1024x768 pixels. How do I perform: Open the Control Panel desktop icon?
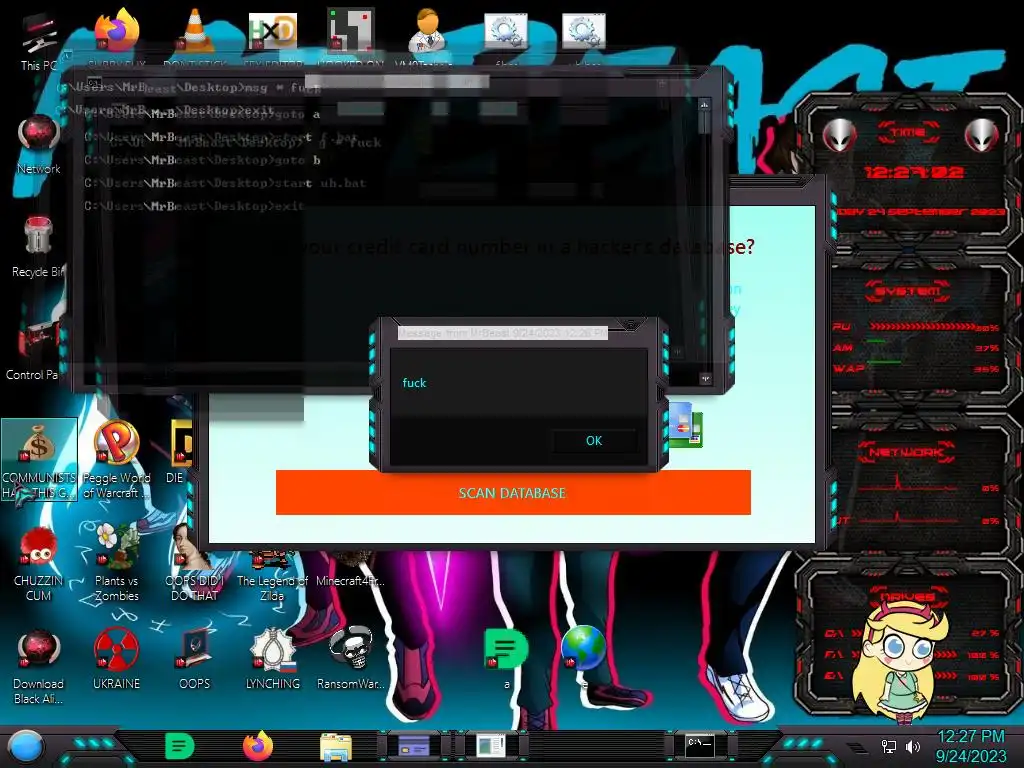(34, 349)
